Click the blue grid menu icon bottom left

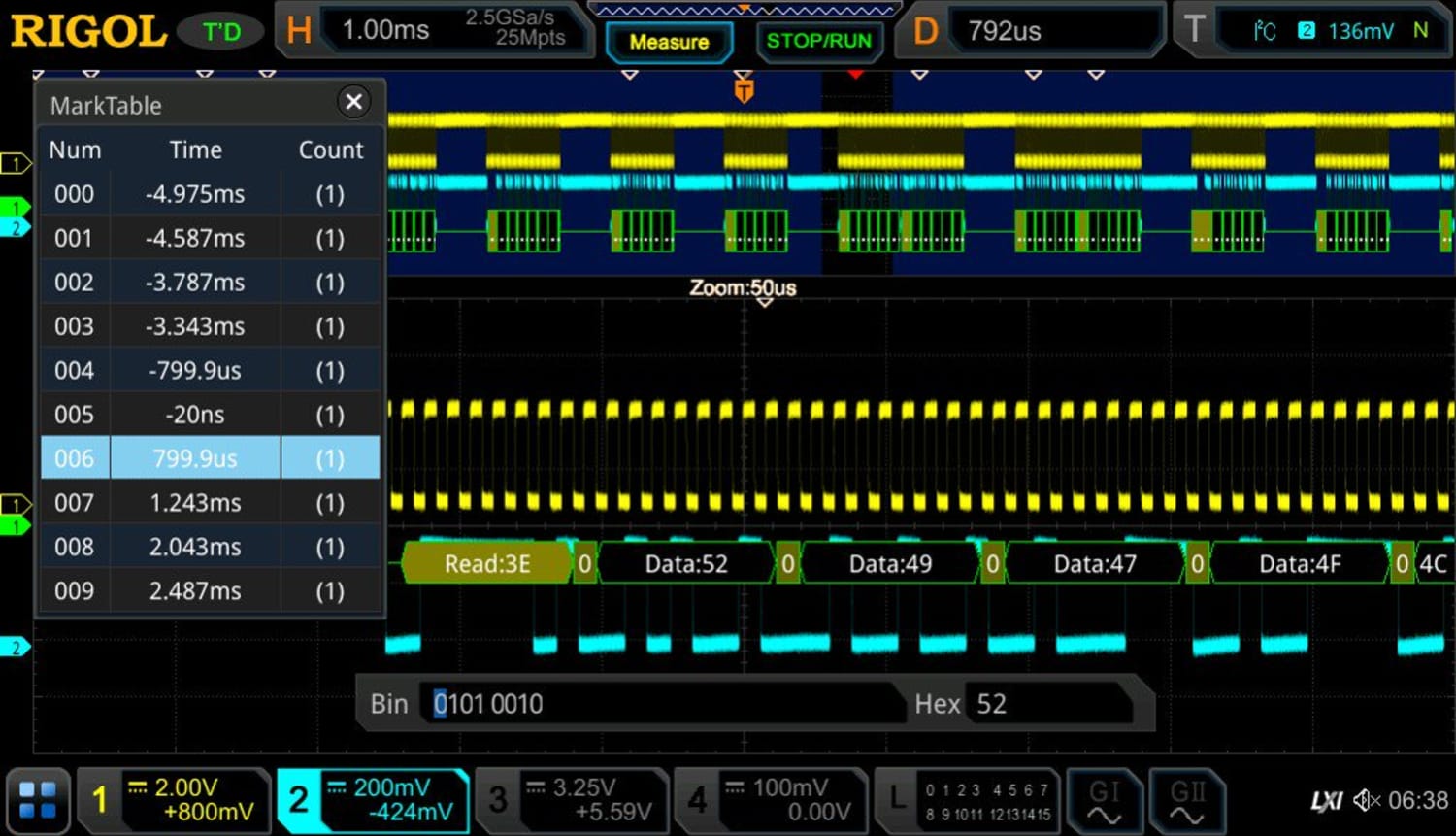coord(38,799)
